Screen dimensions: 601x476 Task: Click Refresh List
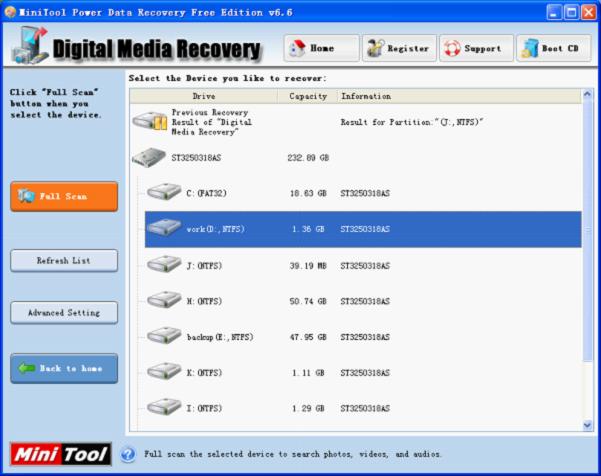tap(64, 261)
